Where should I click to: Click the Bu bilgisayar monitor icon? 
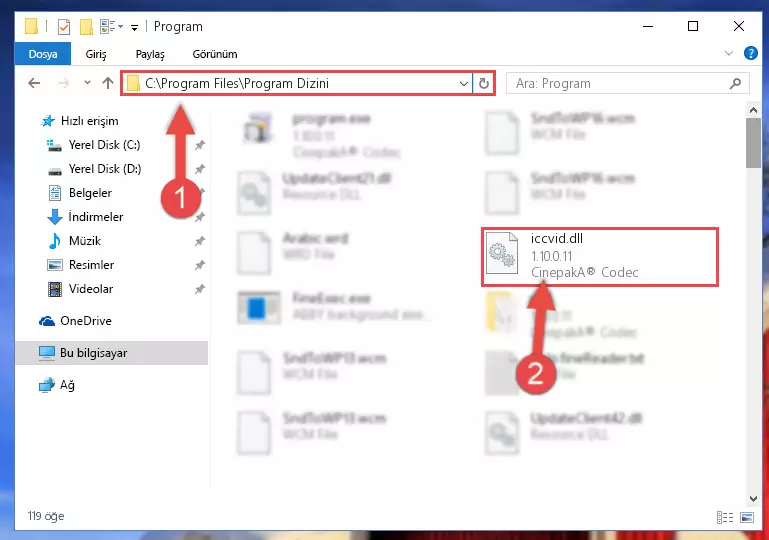[47, 353]
